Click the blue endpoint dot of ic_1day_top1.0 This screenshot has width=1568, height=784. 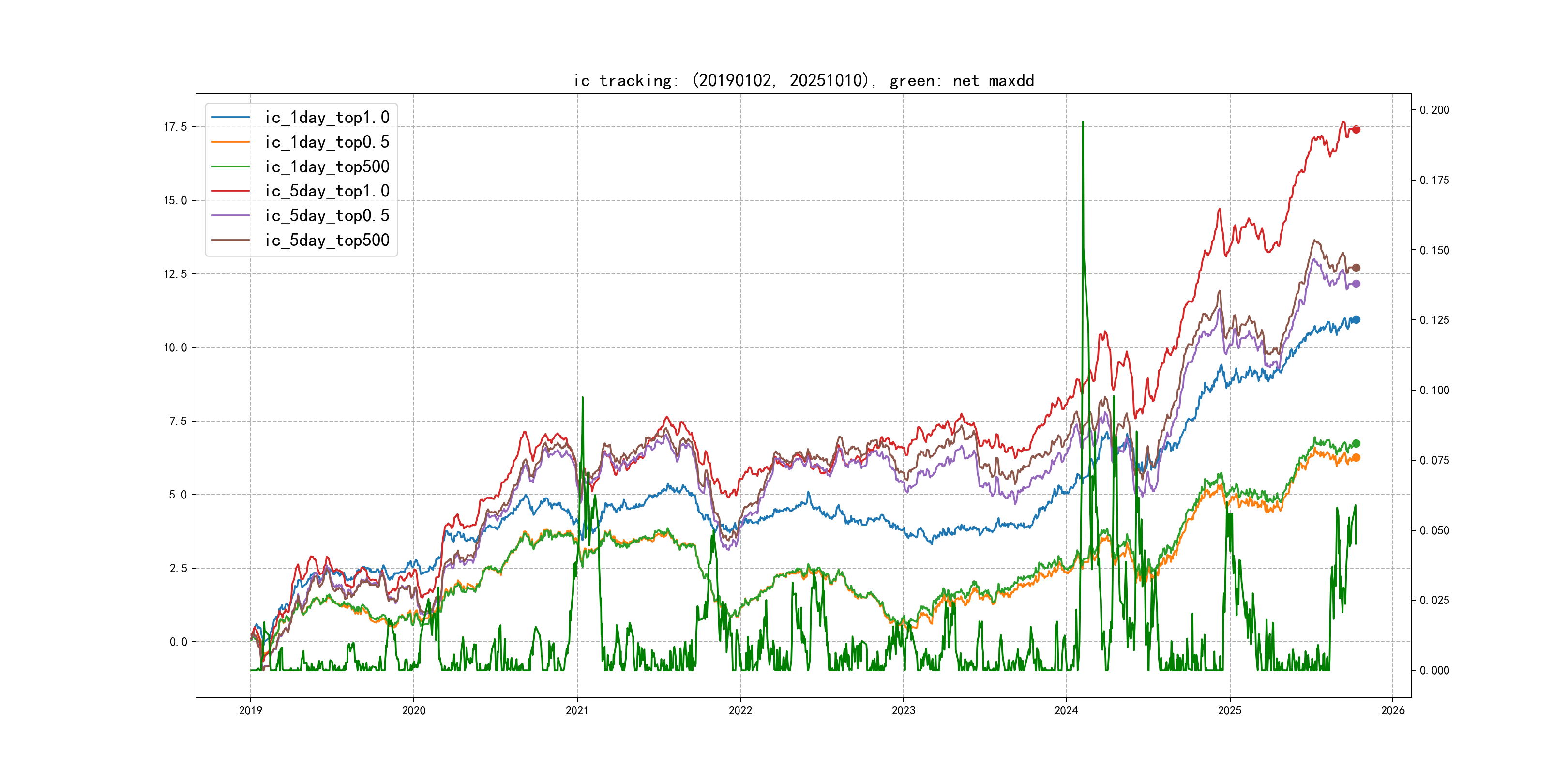tap(1356, 319)
